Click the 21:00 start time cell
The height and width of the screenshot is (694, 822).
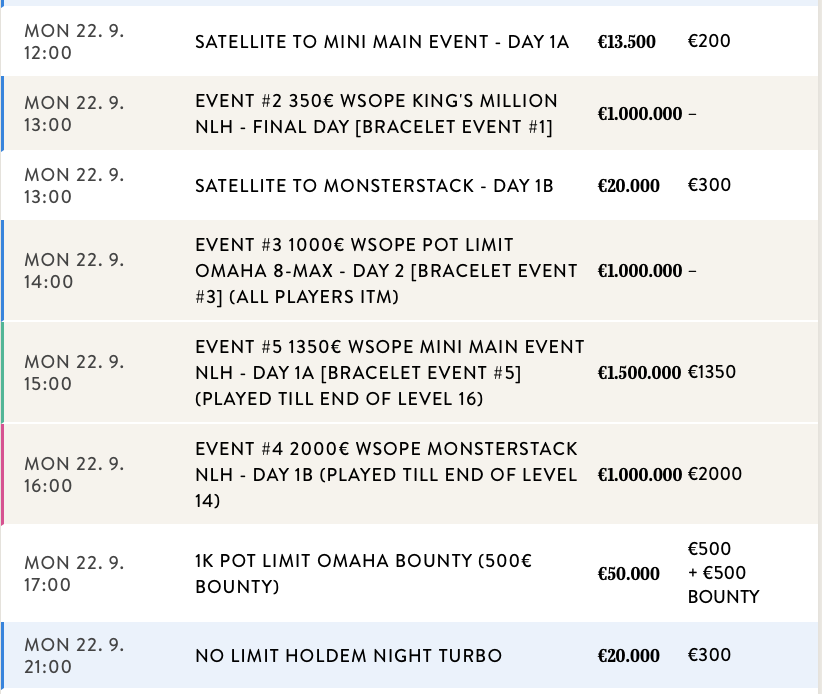tap(75, 656)
